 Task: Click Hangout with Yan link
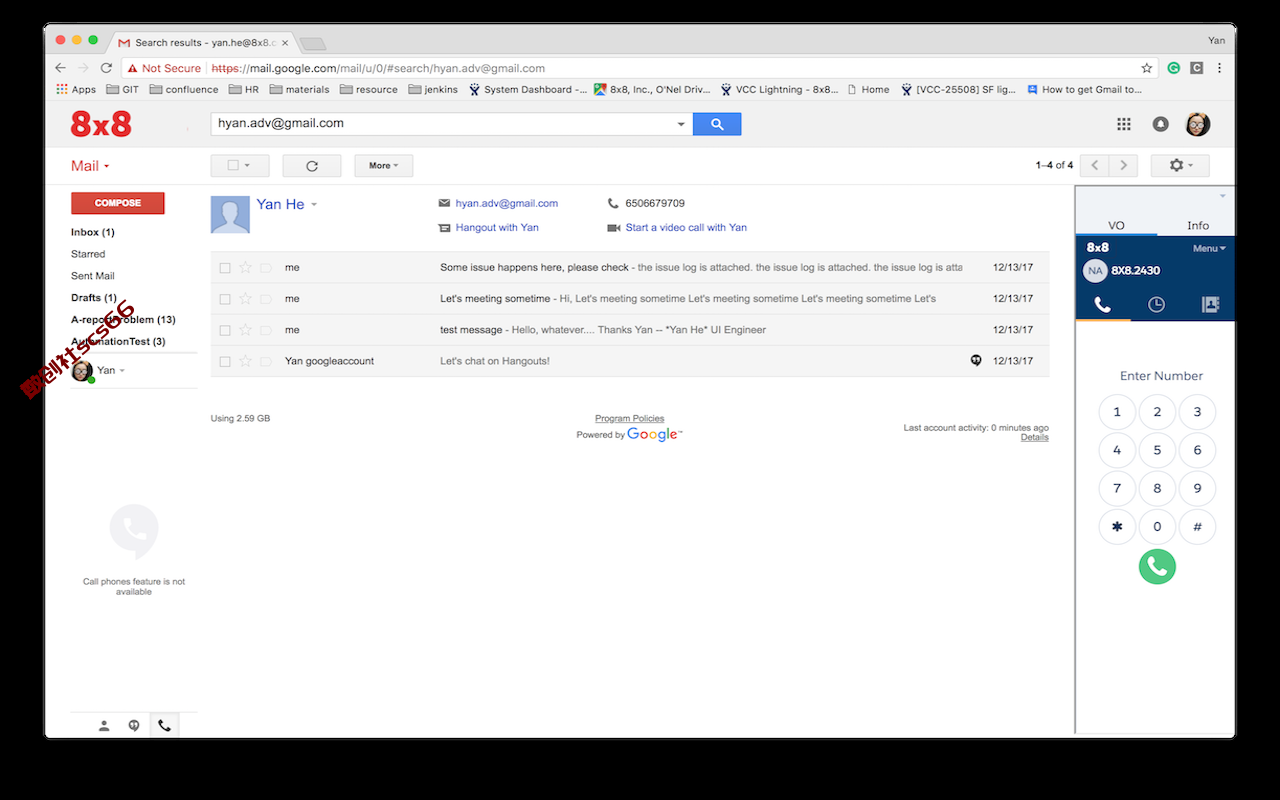[497, 227]
